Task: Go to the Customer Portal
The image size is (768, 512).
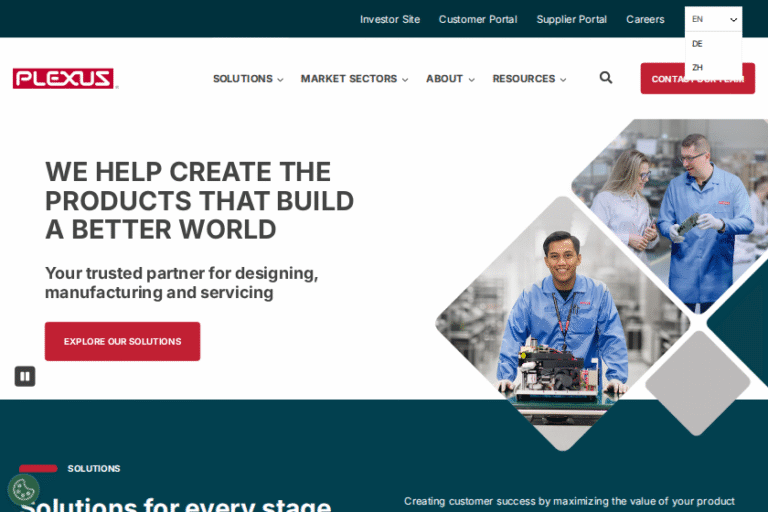Action: pyautogui.click(x=478, y=19)
